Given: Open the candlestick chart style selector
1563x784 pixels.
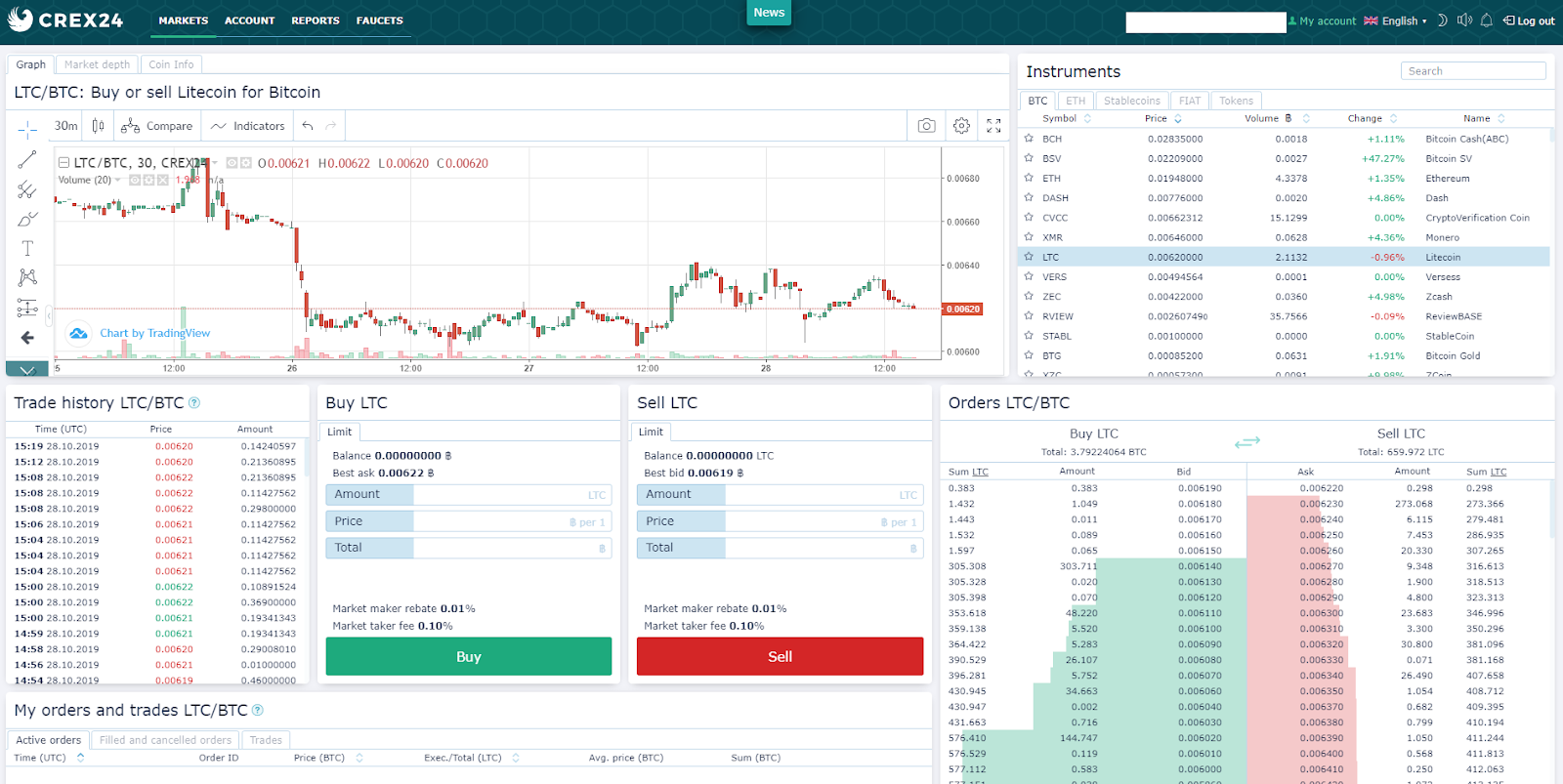Looking at the screenshot, I should [x=98, y=126].
